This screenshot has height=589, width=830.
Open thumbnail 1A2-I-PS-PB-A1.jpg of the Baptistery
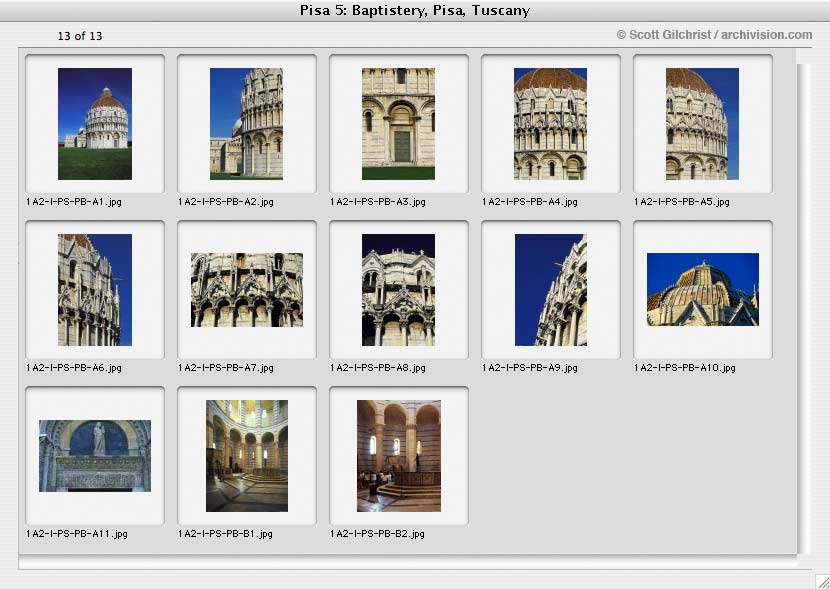tap(95, 124)
